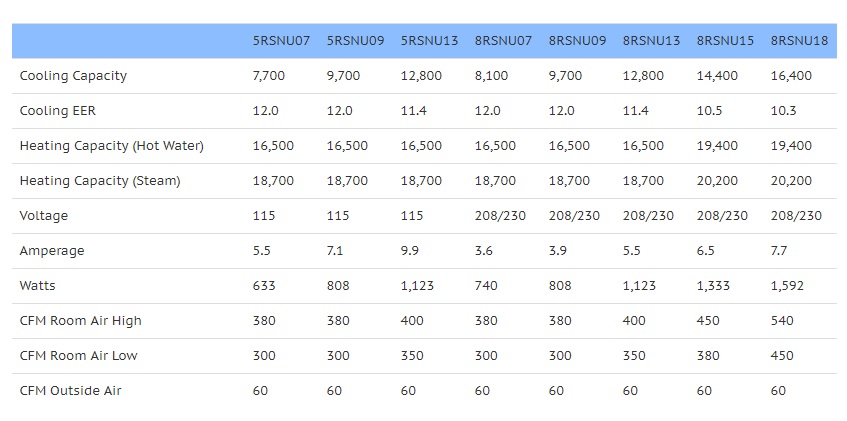This screenshot has width=847, height=421.
Task: Select the 5RSNU09 model header
Action: [x=355, y=41]
